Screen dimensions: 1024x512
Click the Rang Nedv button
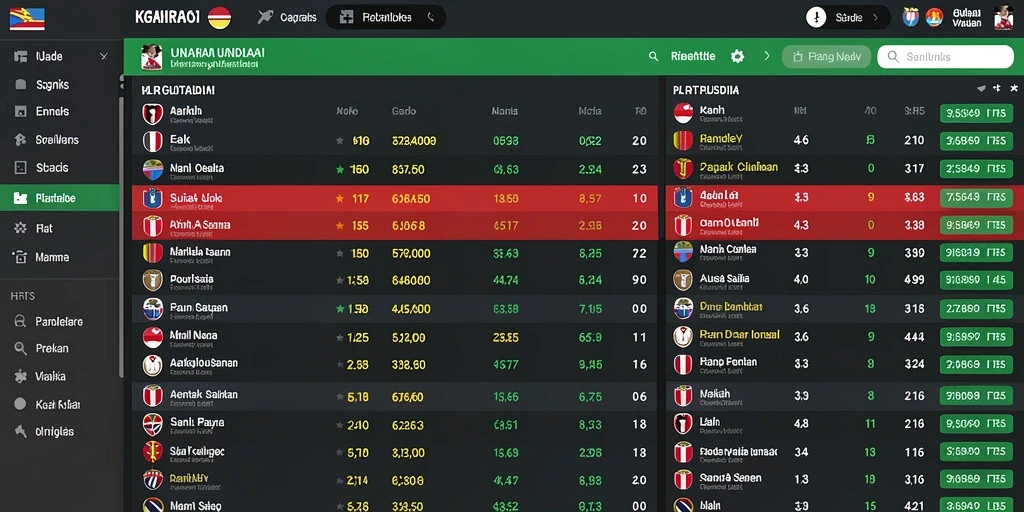tap(826, 57)
